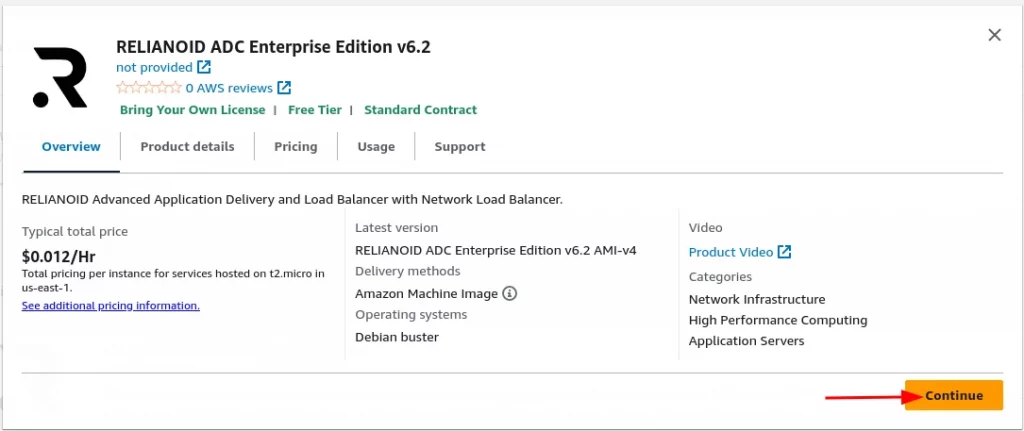Click the Standard Contract label
Screen dimensions: 1024x431
pyautogui.click(x=421, y=110)
